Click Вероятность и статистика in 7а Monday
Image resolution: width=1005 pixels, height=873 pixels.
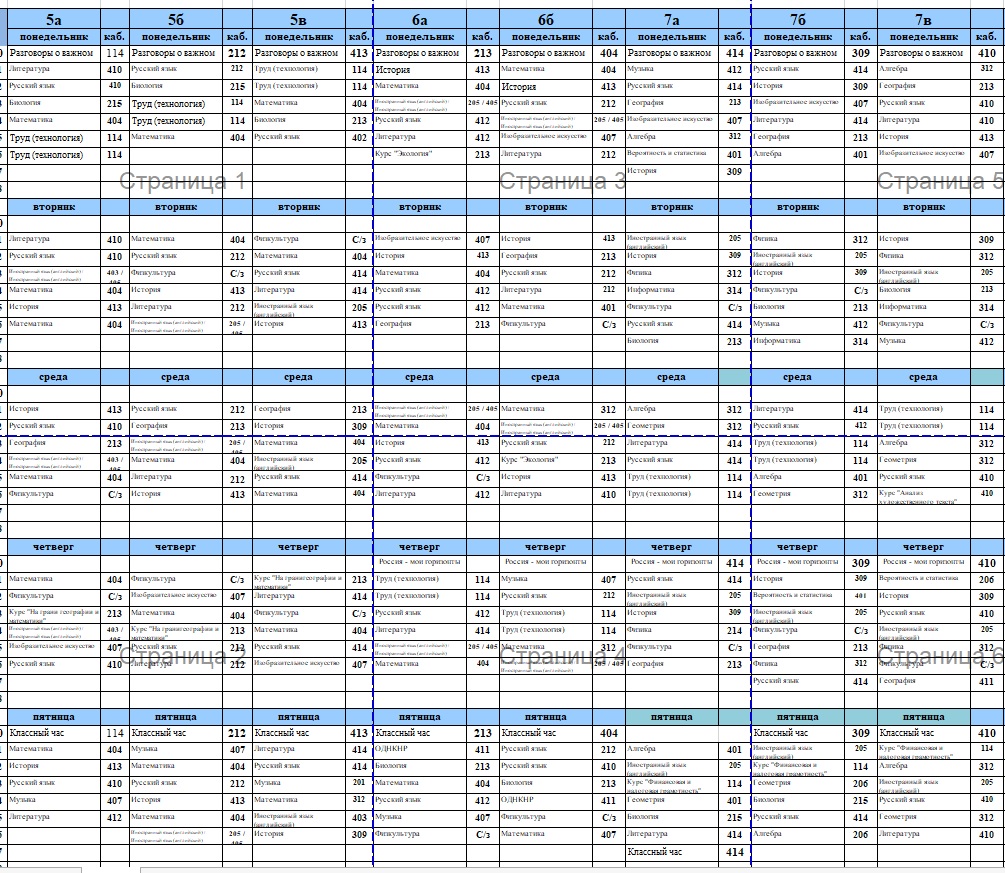(x=672, y=154)
